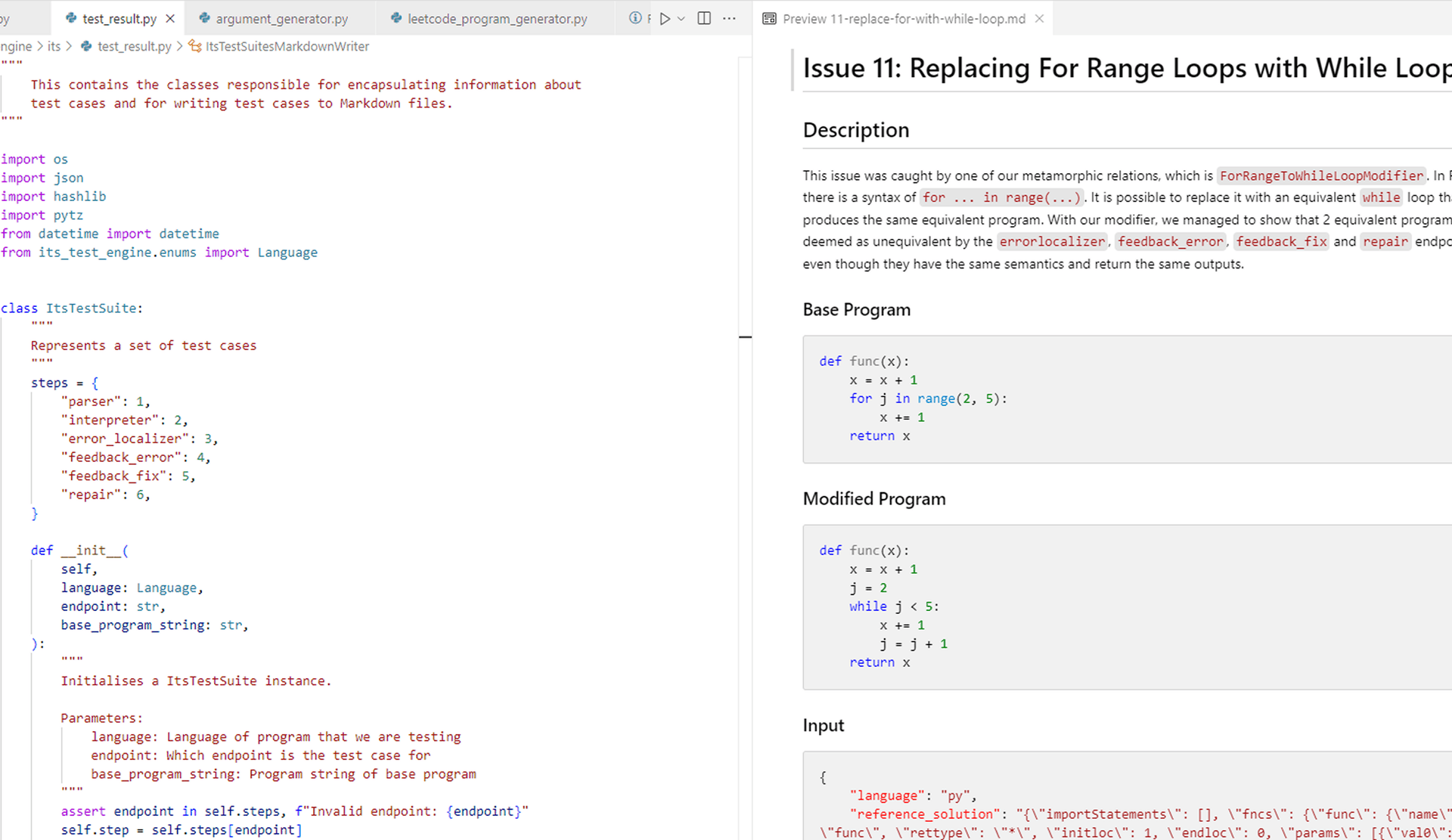1452x840 pixels.
Task: Click the 'engine' breadcrumb segment
Action: pyautogui.click(x=15, y=46)
